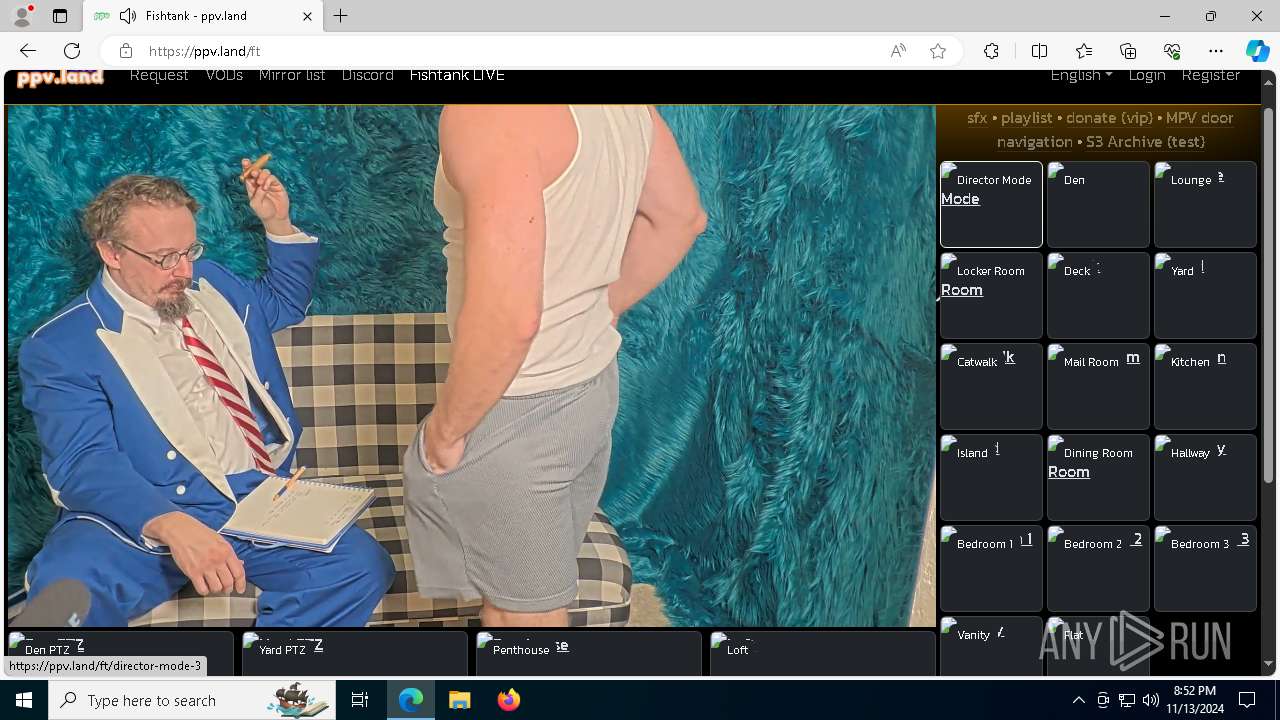
Task: Open File Explorer from taskbar
Action: pos(459,700)
